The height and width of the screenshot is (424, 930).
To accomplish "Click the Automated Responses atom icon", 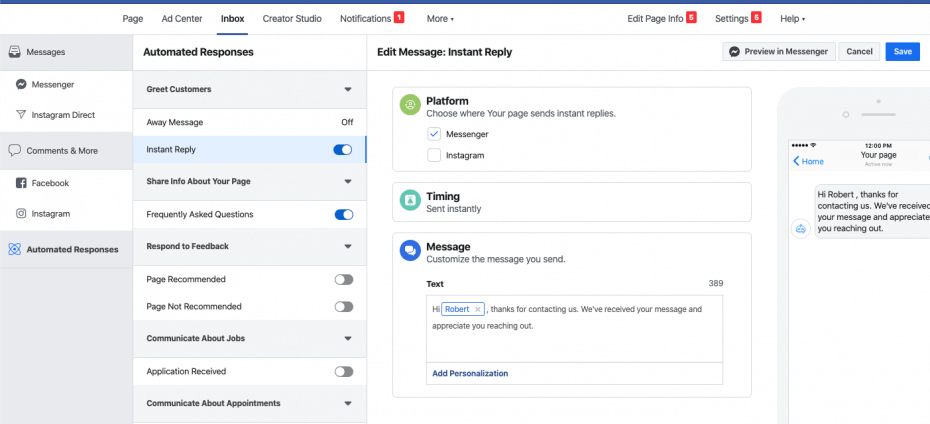I will pos(15,250).
